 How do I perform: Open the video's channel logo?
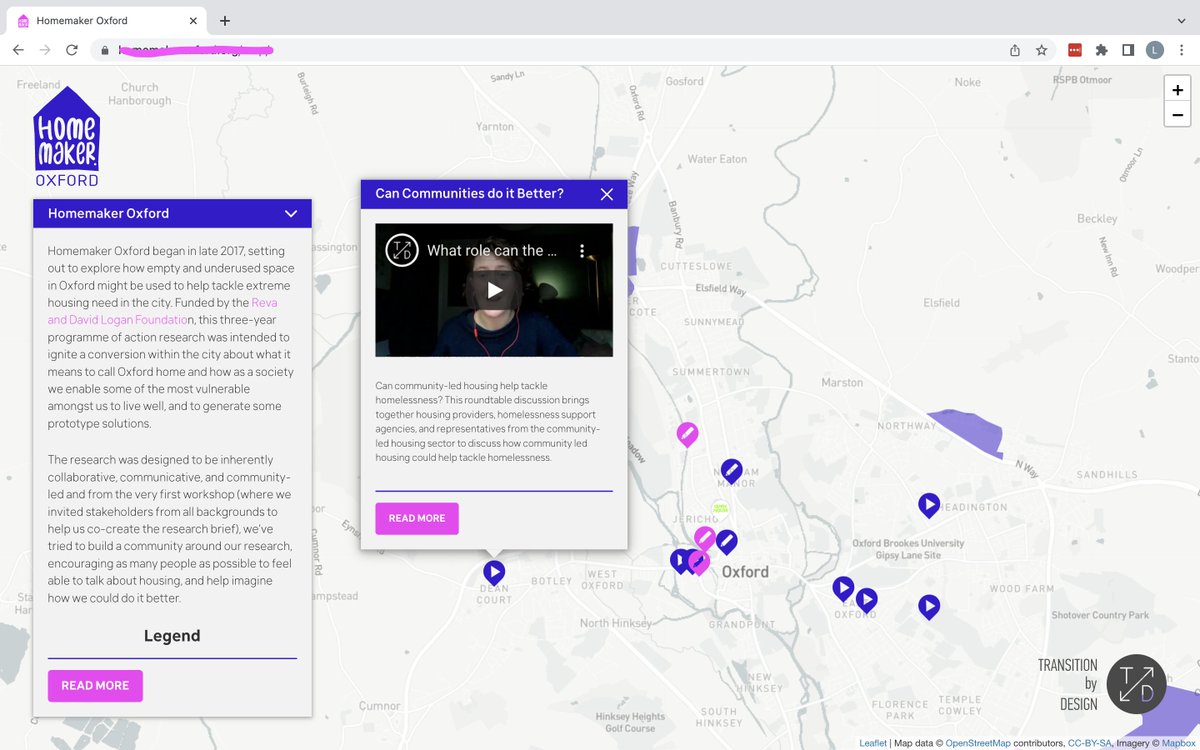(x=402, y=250)
